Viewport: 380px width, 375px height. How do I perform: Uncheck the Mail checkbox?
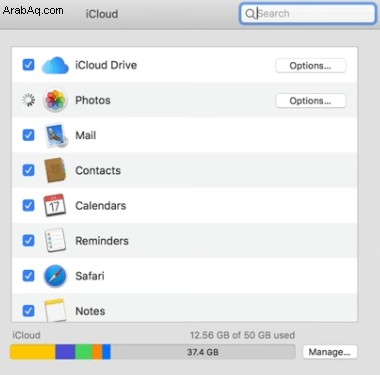tap(28, 135)
